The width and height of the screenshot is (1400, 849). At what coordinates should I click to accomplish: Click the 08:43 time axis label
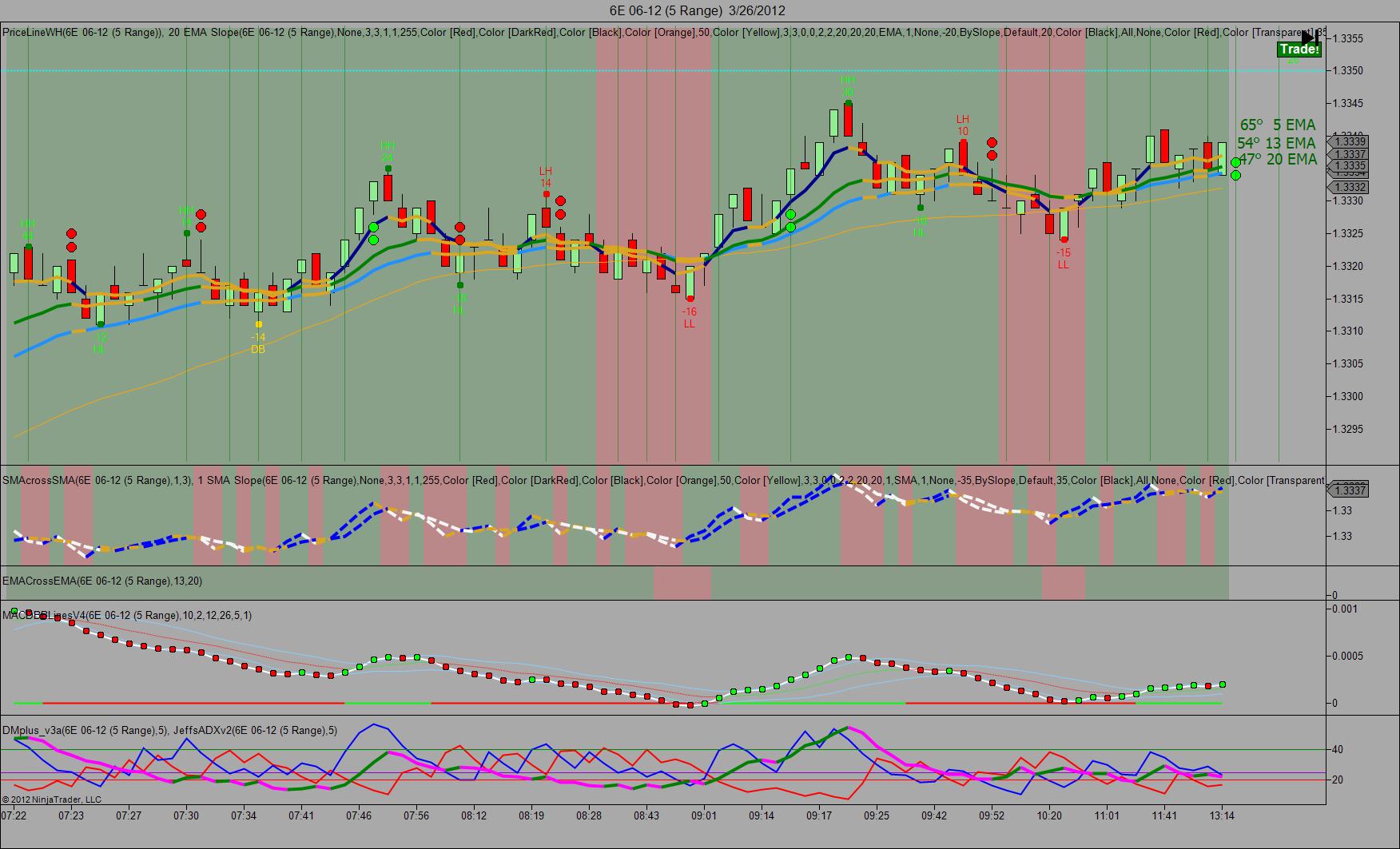646,816
